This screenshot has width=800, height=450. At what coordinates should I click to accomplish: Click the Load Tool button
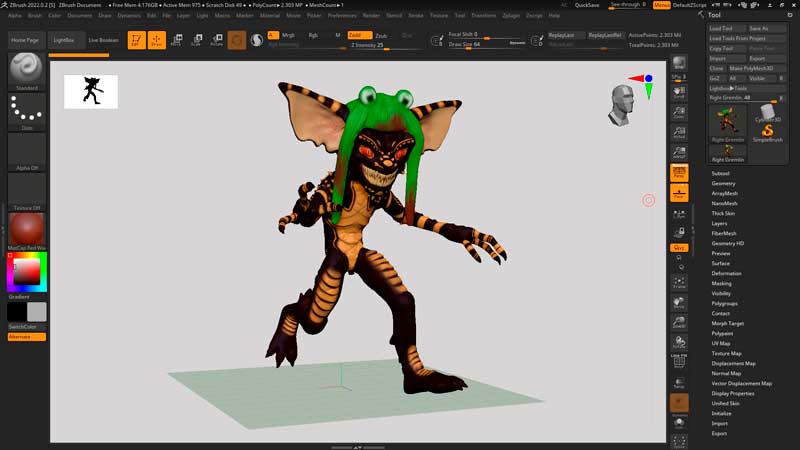pos(727,29)
